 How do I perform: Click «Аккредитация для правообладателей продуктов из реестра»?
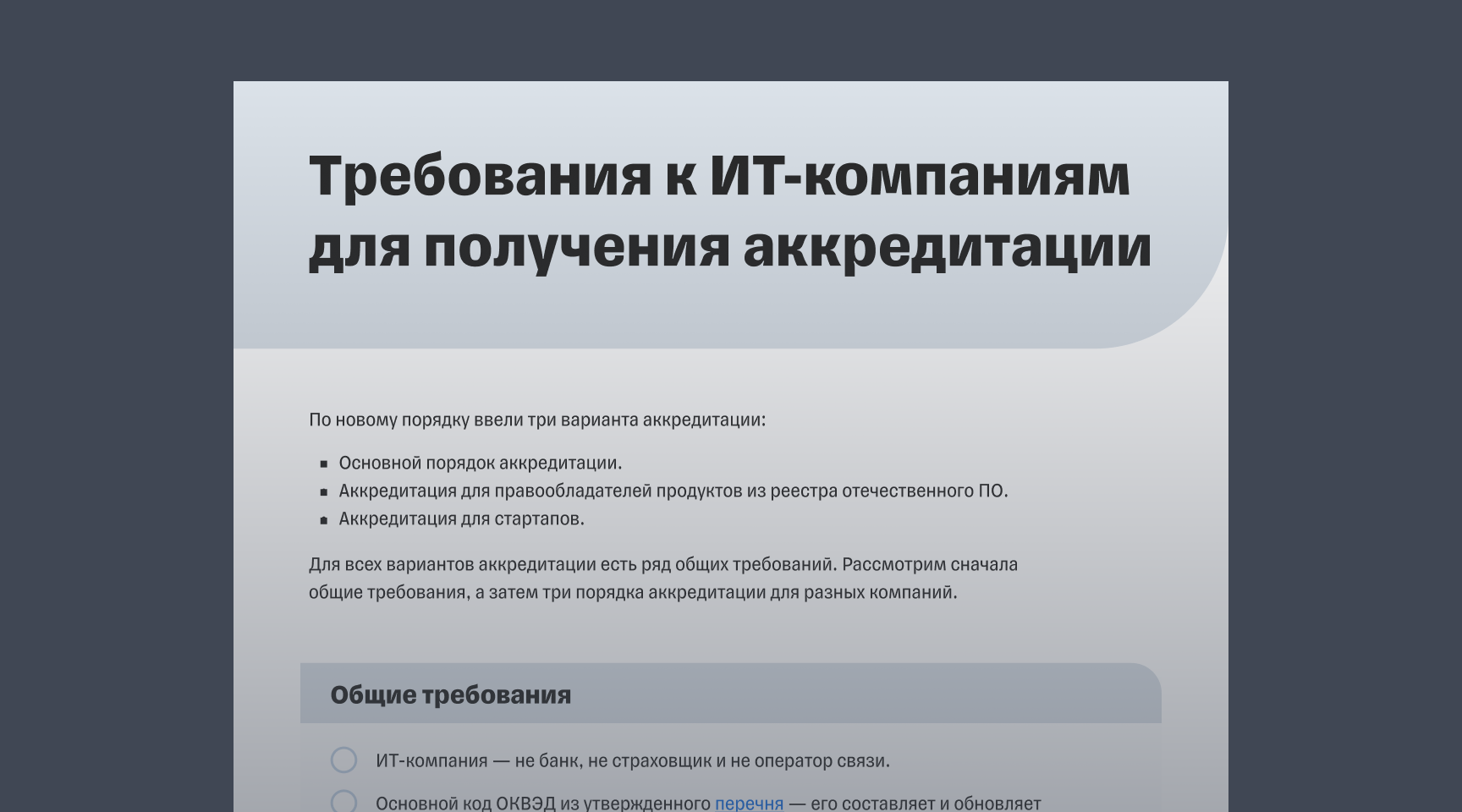(674, 492)
